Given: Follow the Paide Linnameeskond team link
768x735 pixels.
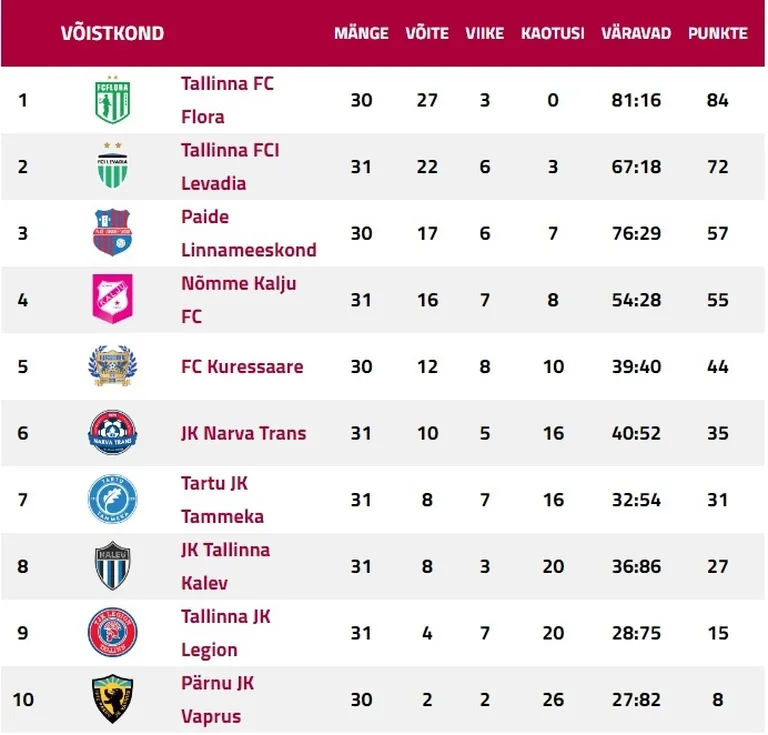Looking at the screenshot, I should (x=249, y=233).
